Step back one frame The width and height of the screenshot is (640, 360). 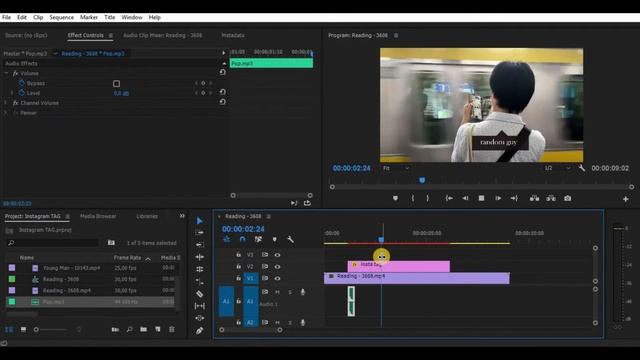click(x=465, y=198)
